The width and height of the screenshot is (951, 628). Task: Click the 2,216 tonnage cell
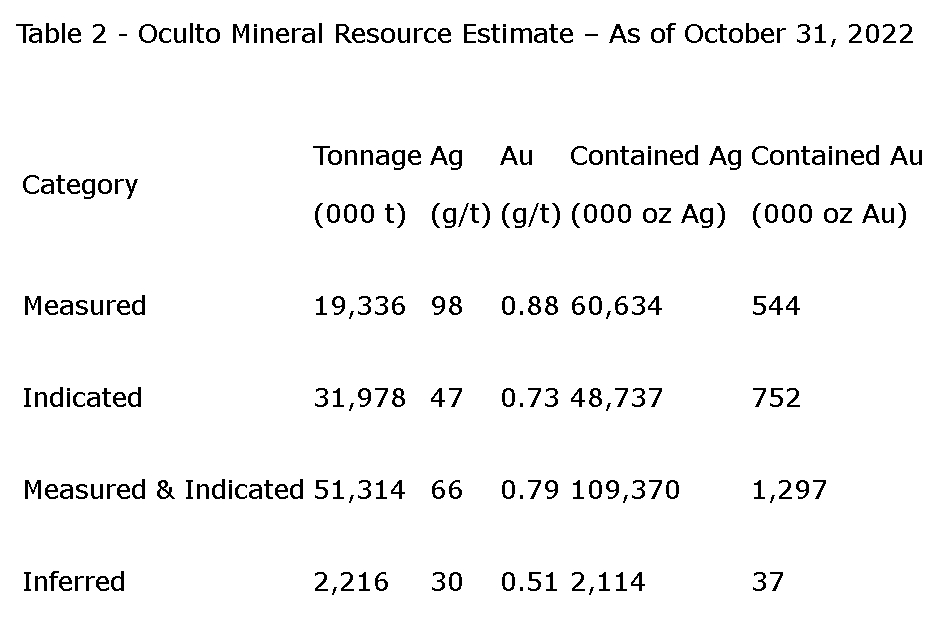[351, 582]
